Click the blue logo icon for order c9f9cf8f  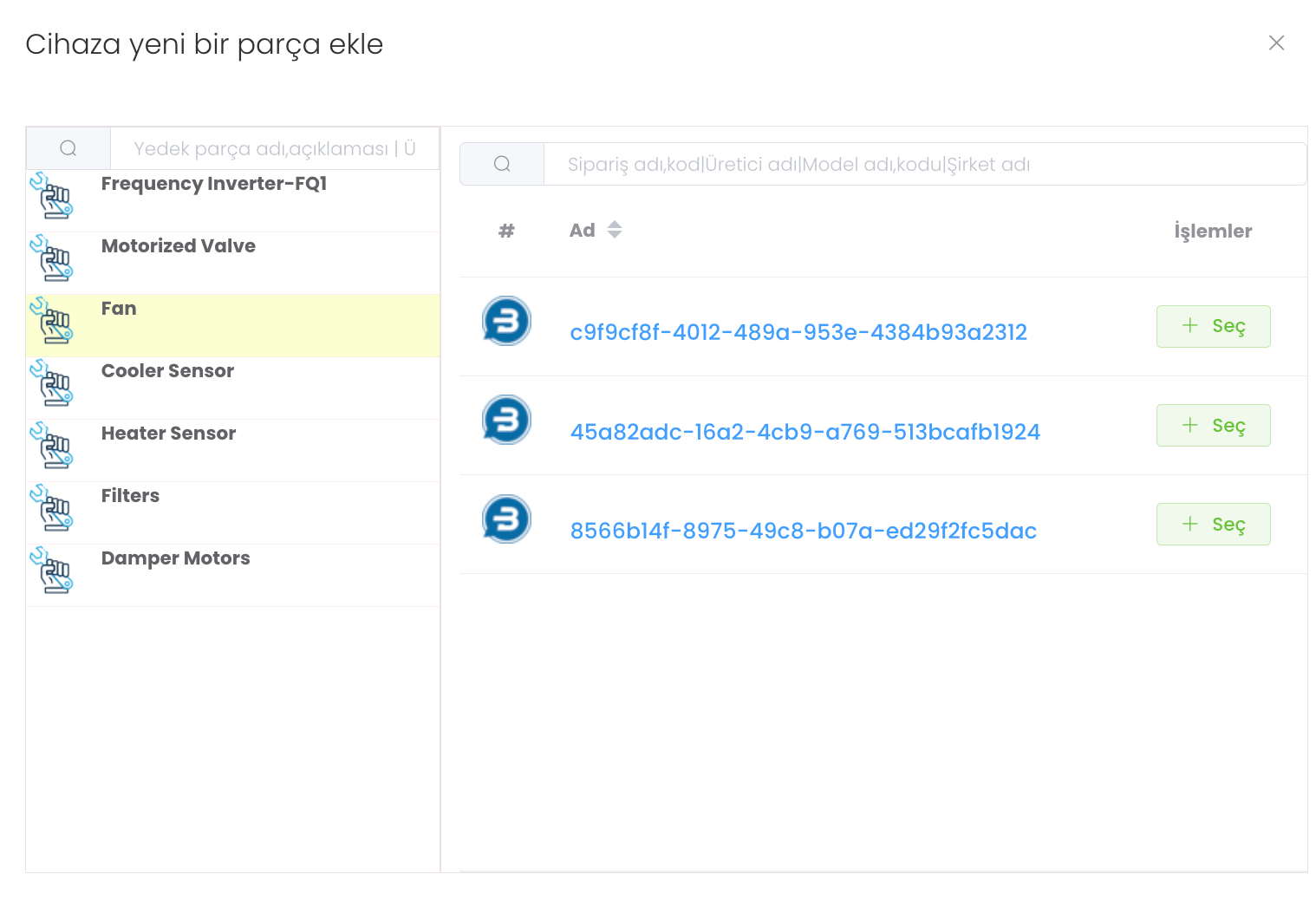coord(506,322)
